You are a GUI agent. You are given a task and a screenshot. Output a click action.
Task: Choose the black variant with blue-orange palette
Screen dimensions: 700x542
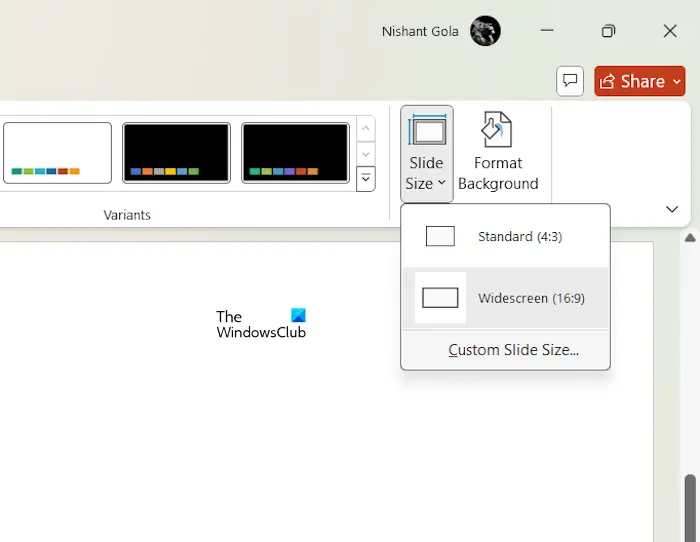coord(176,153)
